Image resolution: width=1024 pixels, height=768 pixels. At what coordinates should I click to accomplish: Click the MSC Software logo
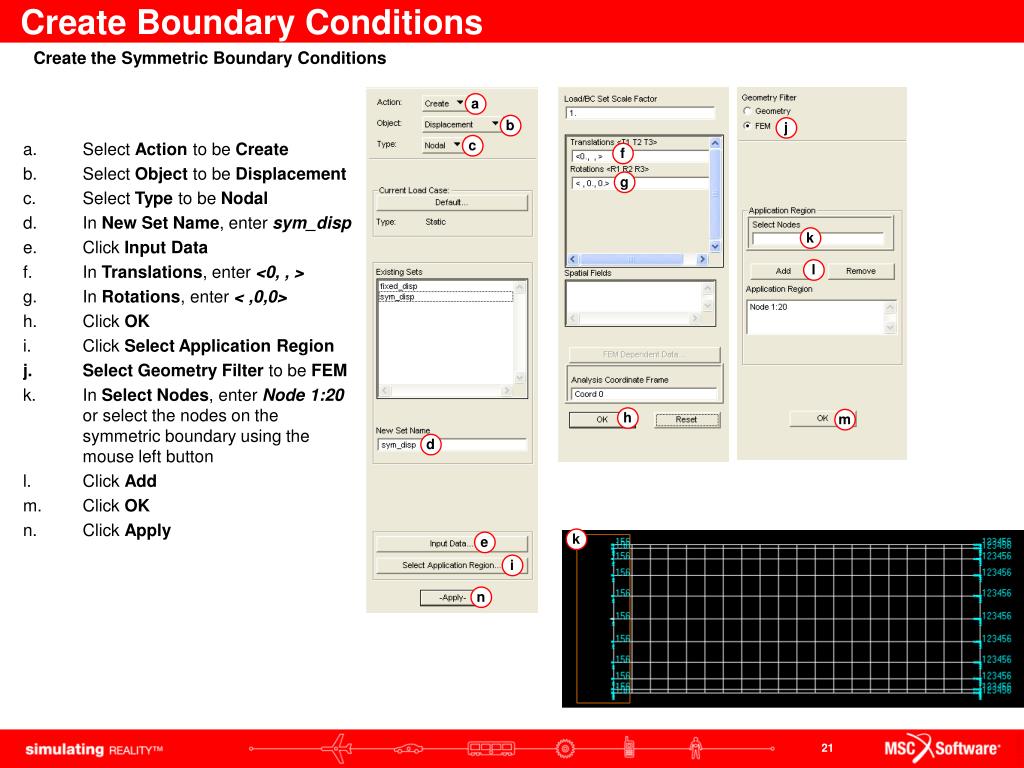click(942, 748)
